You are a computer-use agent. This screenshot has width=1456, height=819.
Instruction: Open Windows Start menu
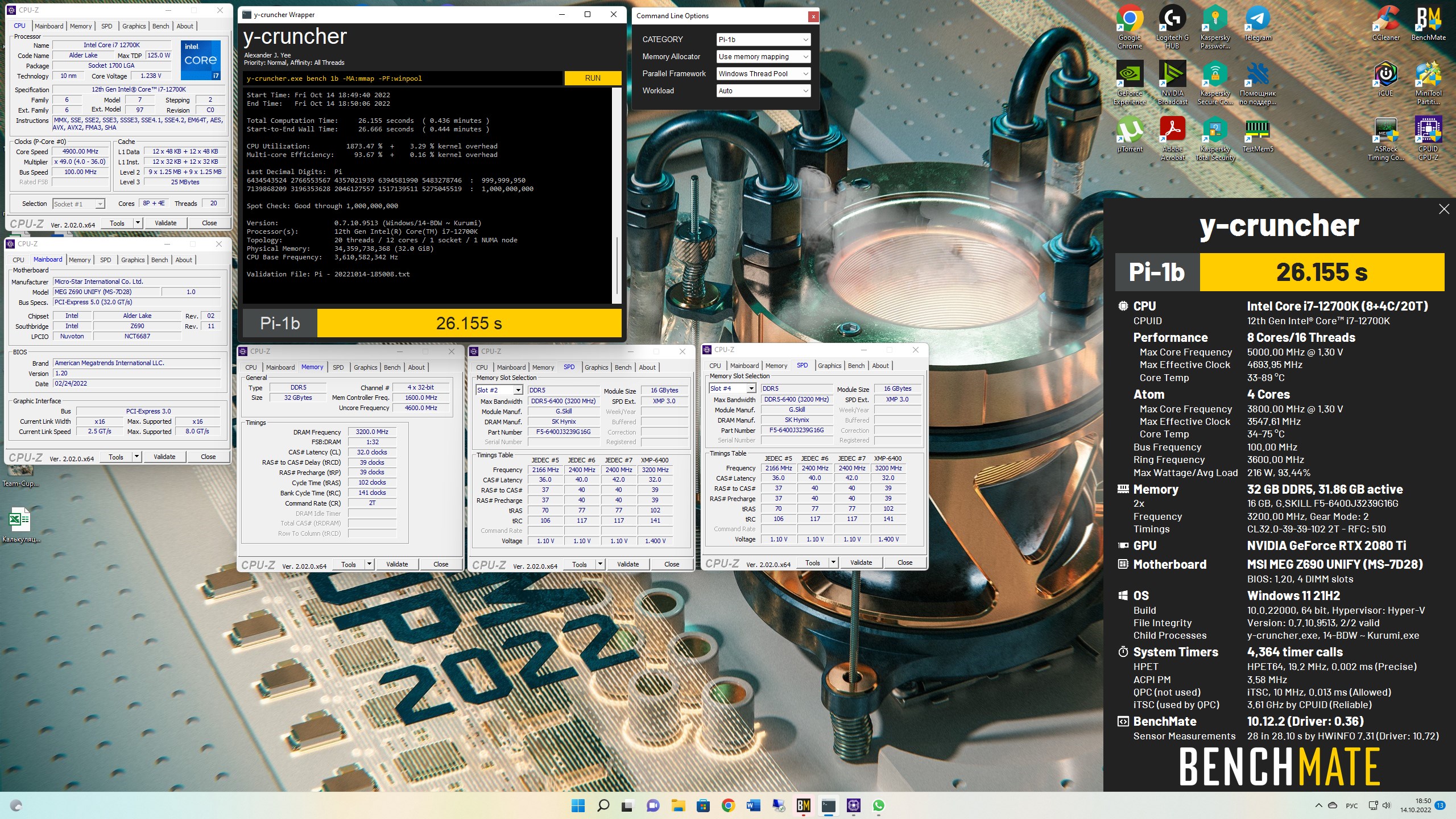point(578,805)
